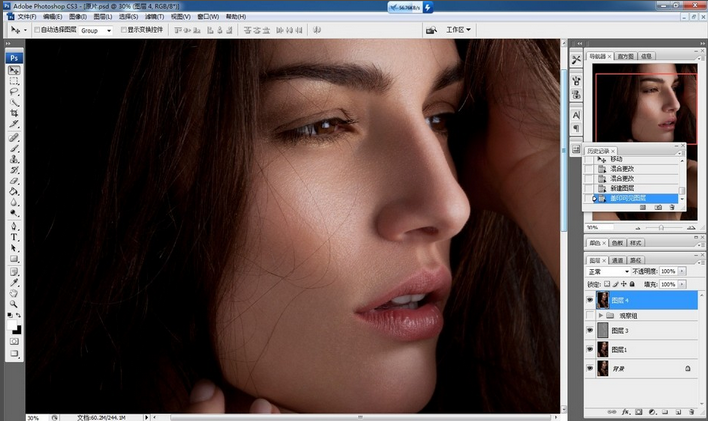
Task: Click the 图层 3 layer thumbnail
Action: pyautogui.click(x=603, y=330)
